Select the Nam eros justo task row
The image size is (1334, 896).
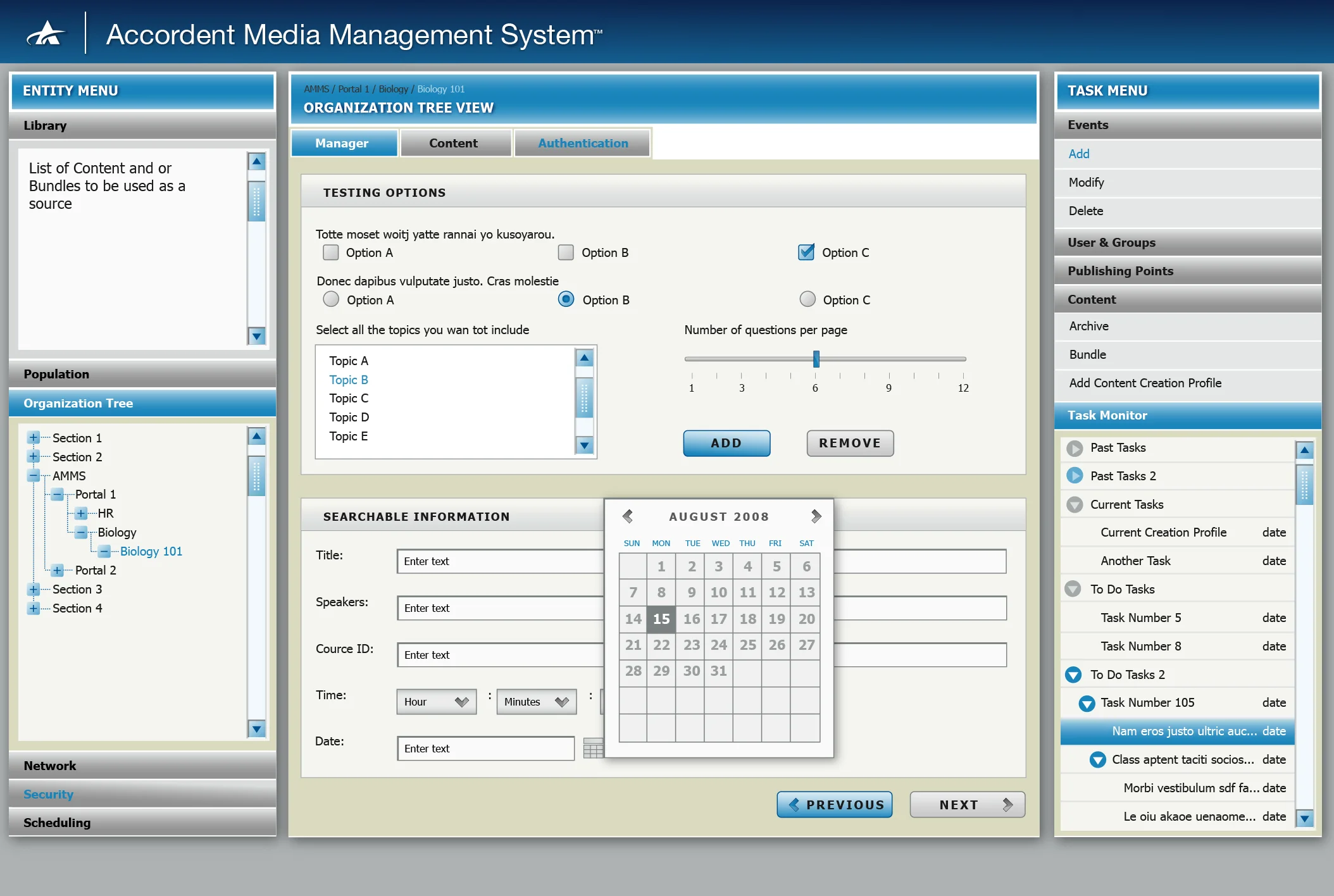pyautogui.click(x=1177, y=731)
